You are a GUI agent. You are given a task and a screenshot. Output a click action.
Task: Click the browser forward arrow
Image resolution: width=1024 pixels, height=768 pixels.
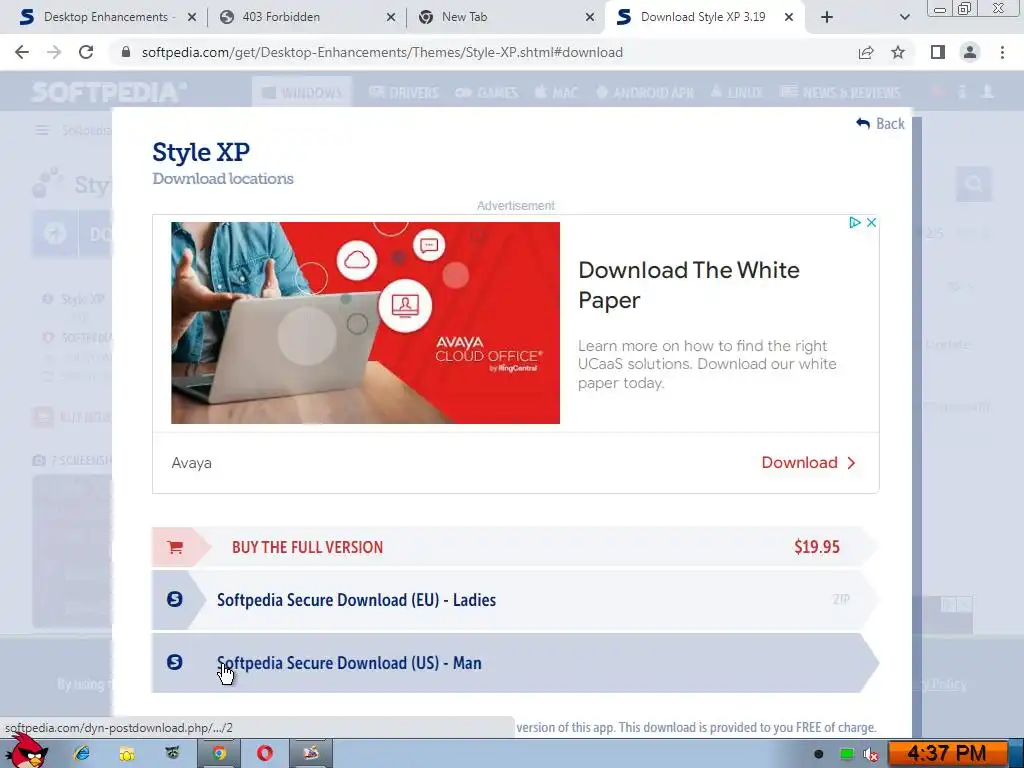pos(54,52)
